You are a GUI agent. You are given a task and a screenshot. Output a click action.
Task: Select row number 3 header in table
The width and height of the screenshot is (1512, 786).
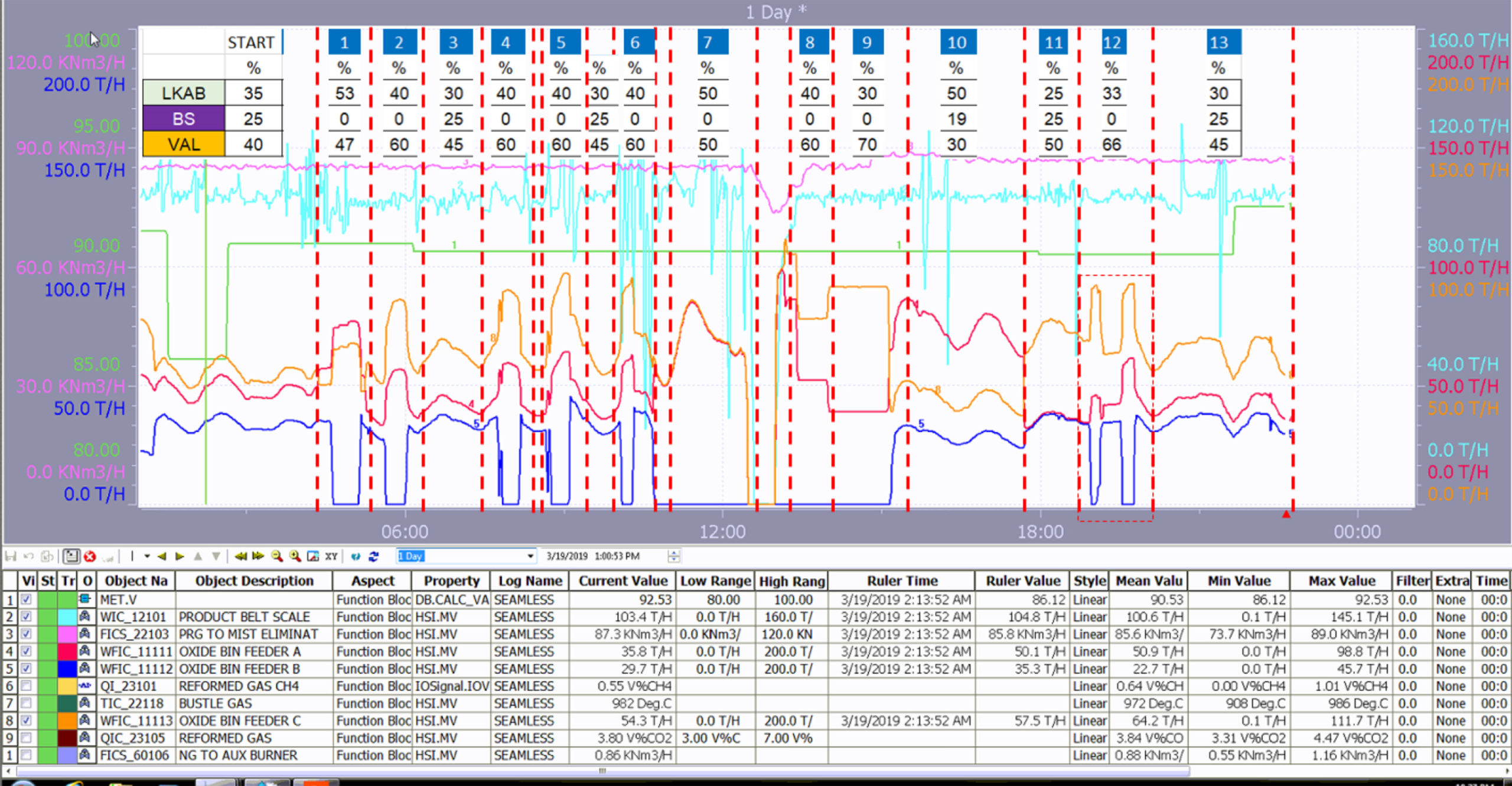click(x=10, y=634)
